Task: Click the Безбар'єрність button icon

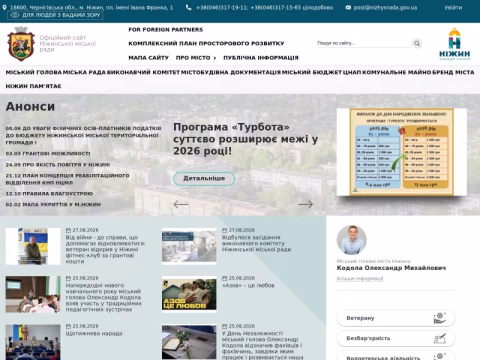Action: pos(440,338)
